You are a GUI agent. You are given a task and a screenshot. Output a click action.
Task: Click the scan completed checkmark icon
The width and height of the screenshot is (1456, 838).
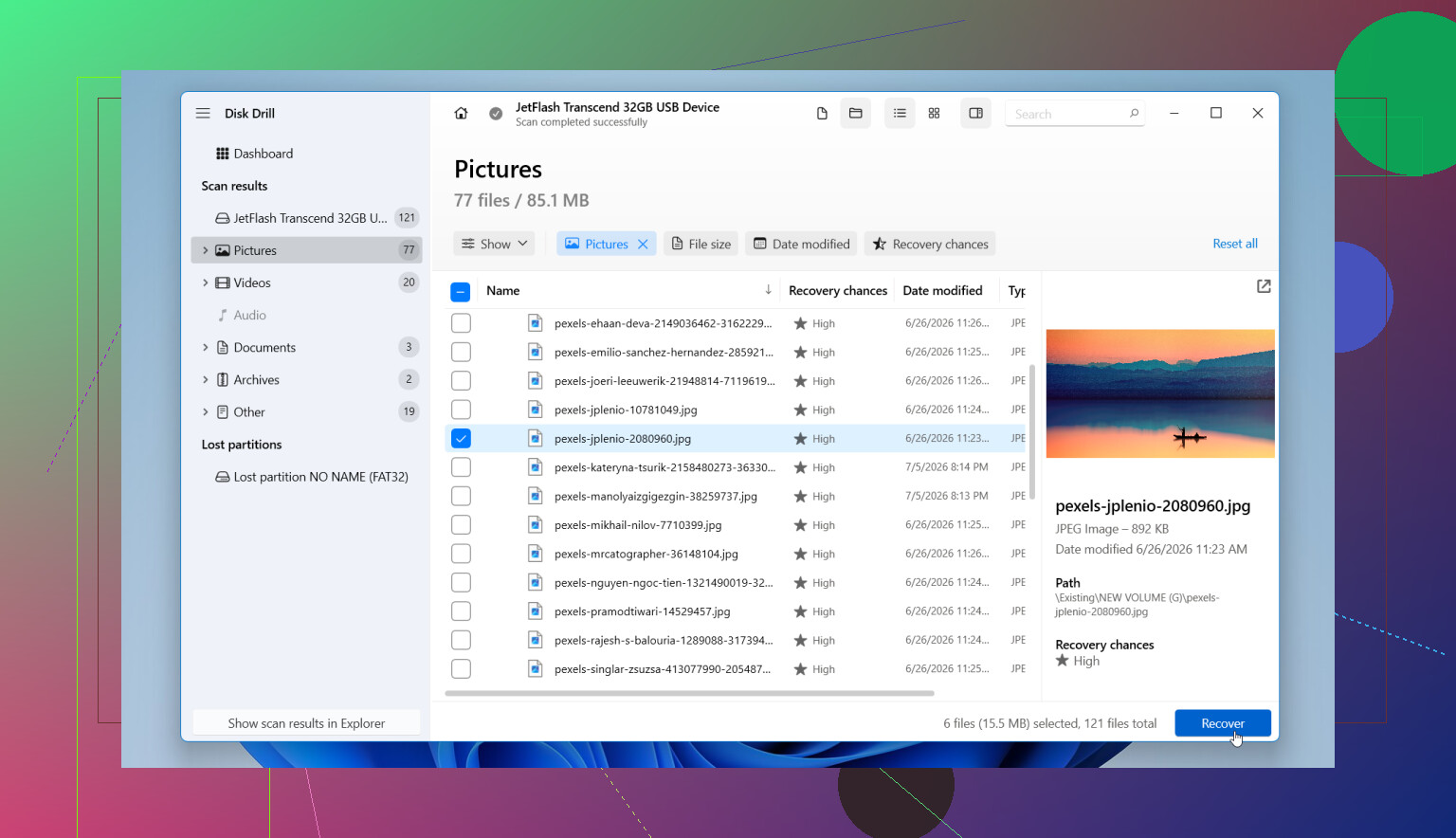coord(496,114)
